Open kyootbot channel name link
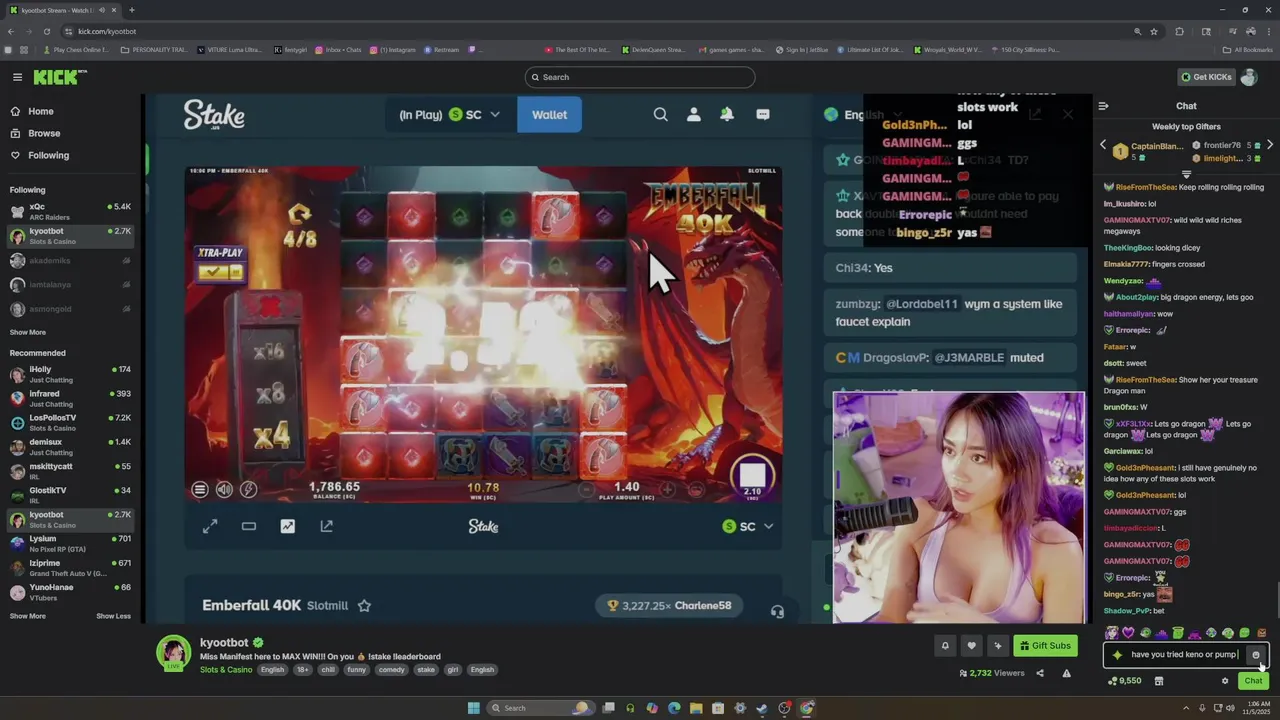This screenshot has height=720, width=1280. 223,643
